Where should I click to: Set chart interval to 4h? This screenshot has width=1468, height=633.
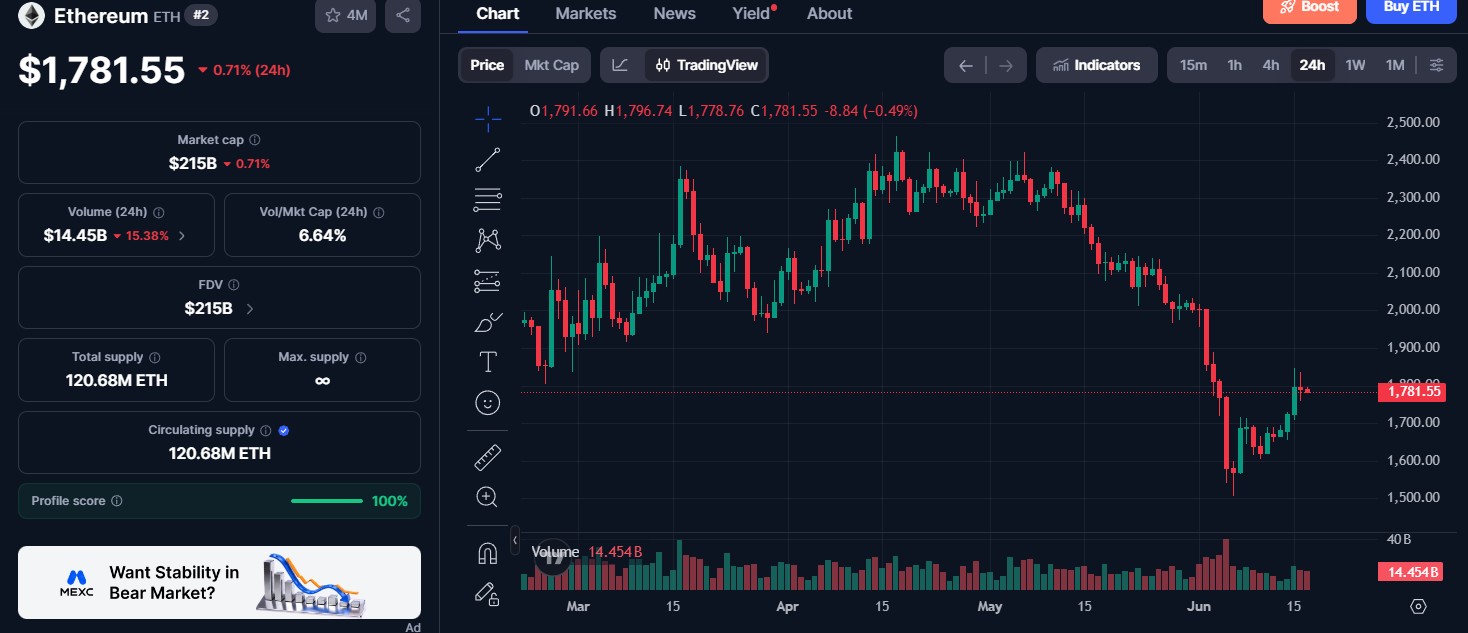click(1271, 65)
